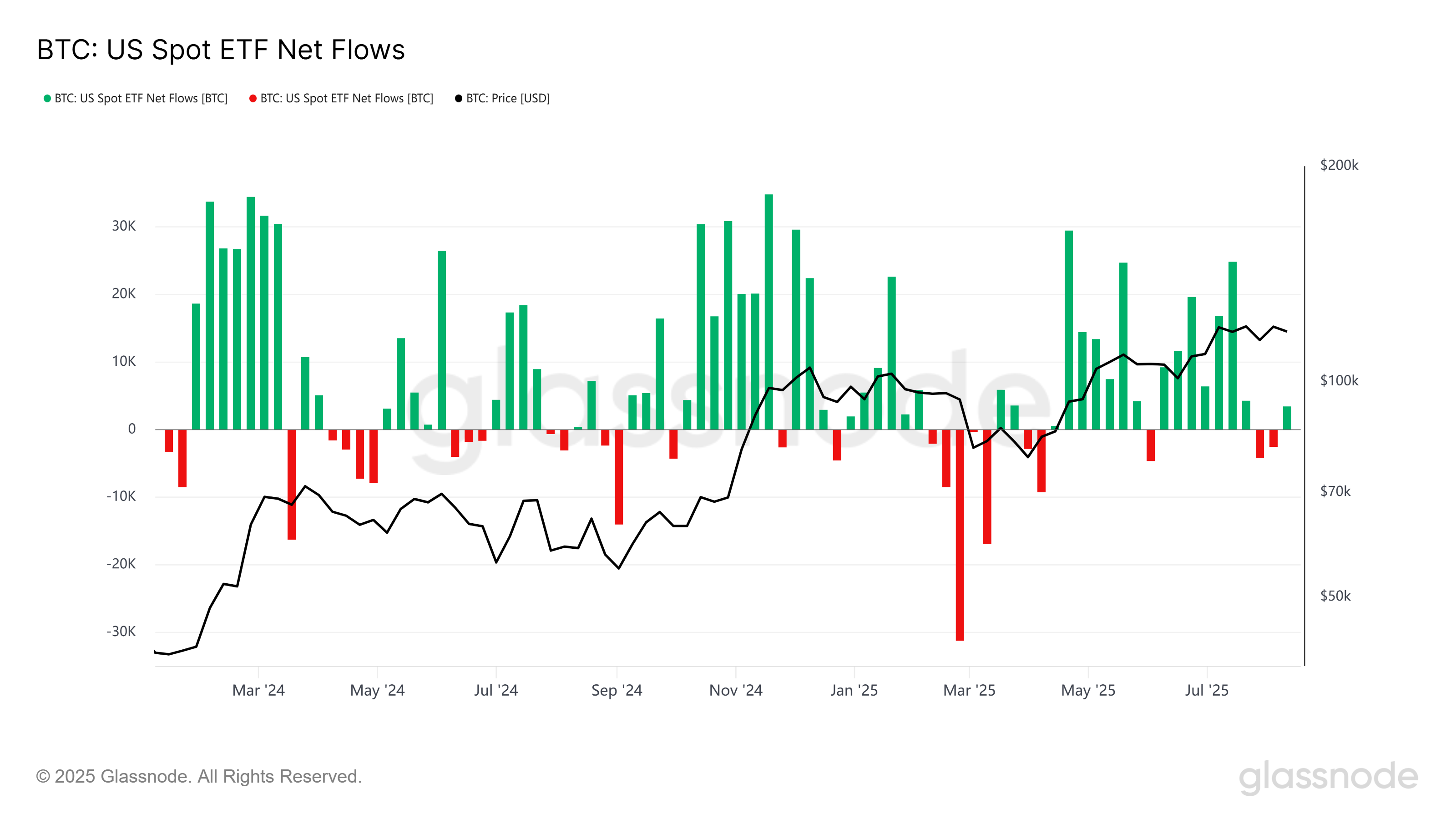Click the -30K net flow axis label
This screenshot has height=819, width=1456.
pos(121,632)
